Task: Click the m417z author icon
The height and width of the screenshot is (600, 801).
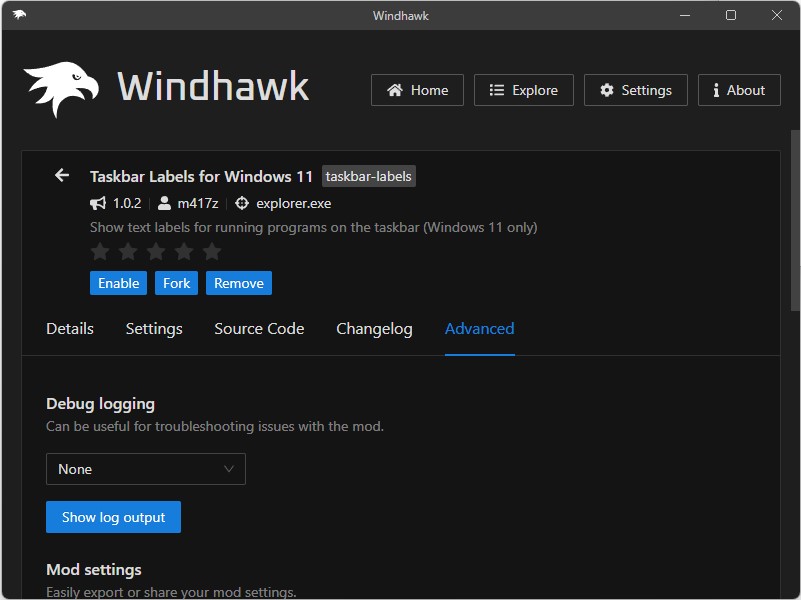Action: tap(161, 203)
